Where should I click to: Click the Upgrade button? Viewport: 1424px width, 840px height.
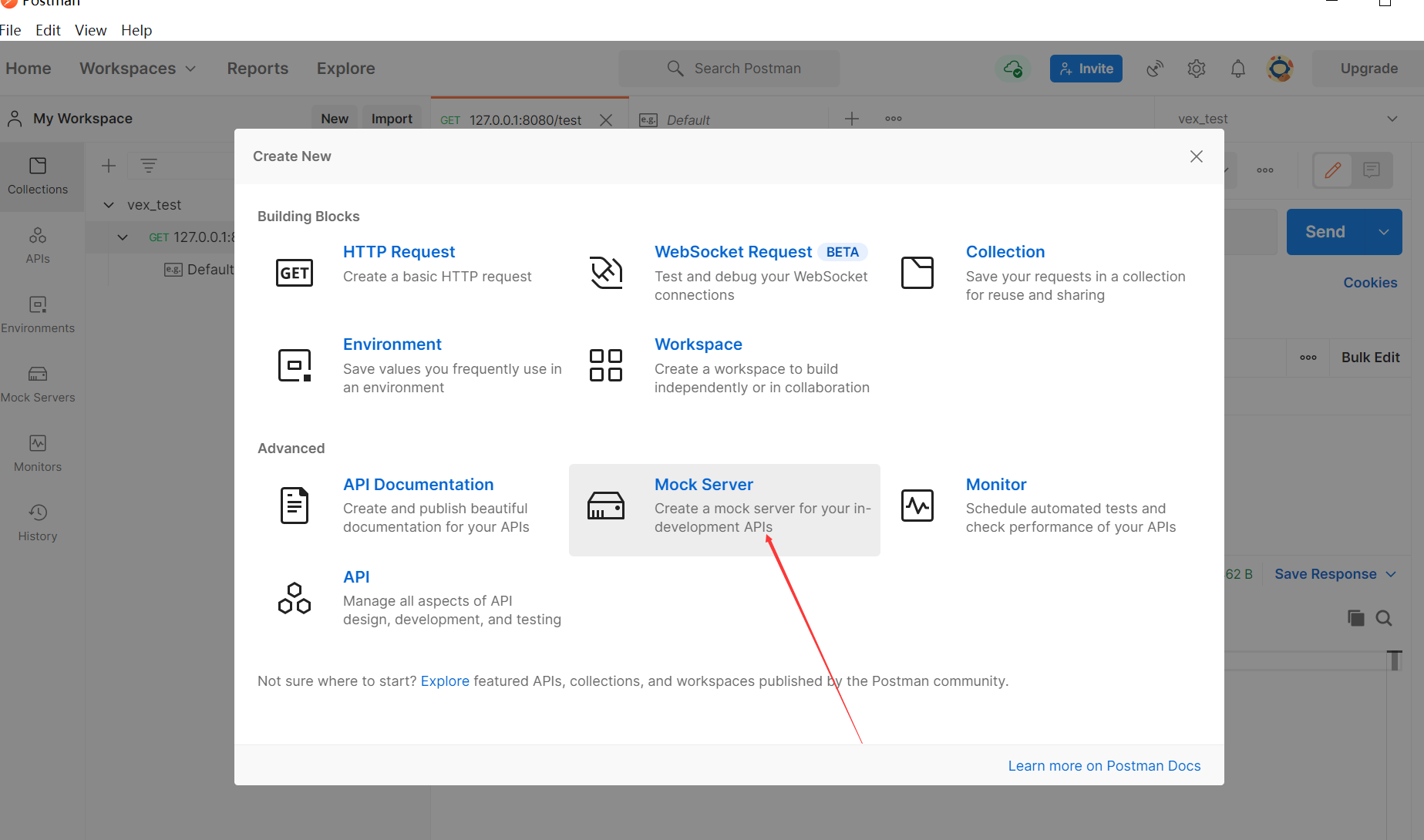(x=1368, y=69)
